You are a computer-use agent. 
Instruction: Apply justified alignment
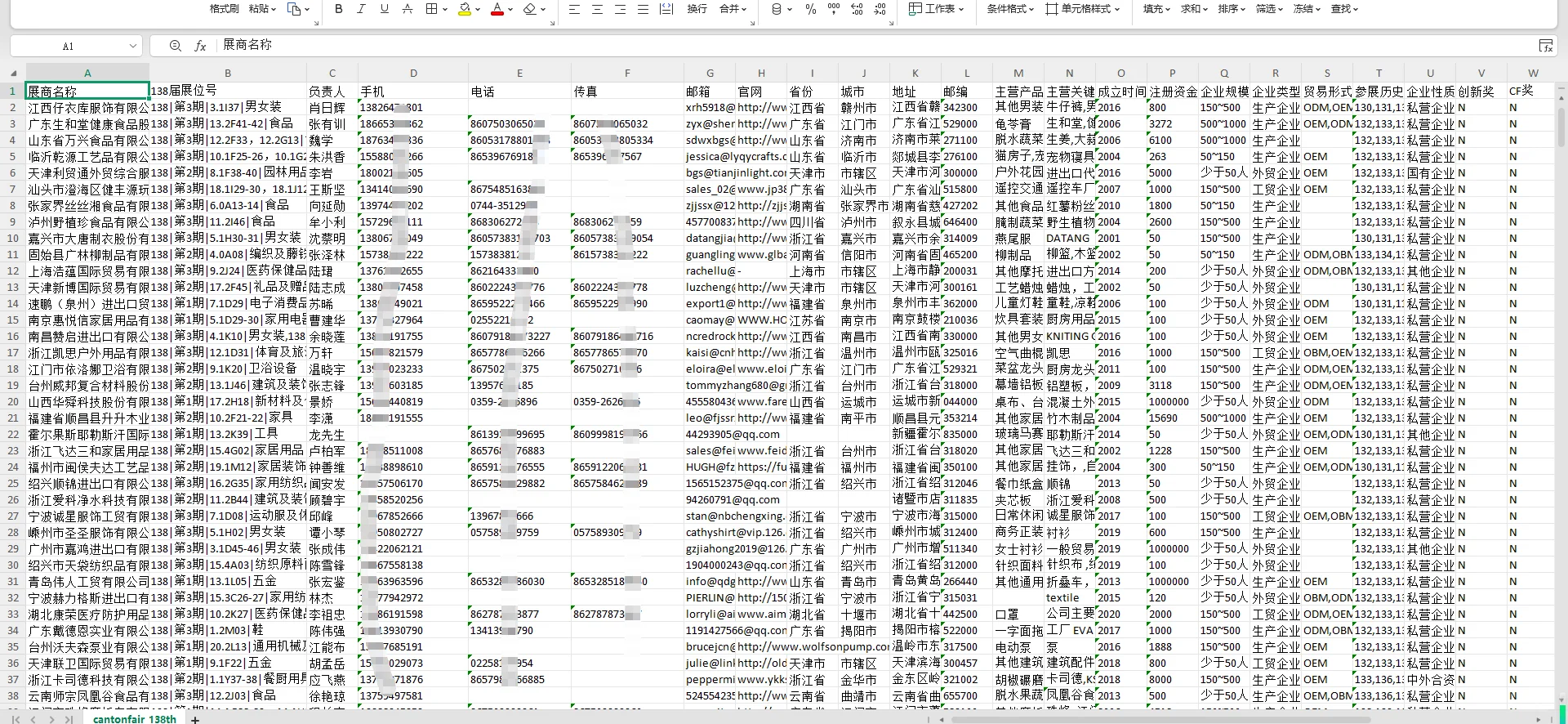click(x=643, y=9)
